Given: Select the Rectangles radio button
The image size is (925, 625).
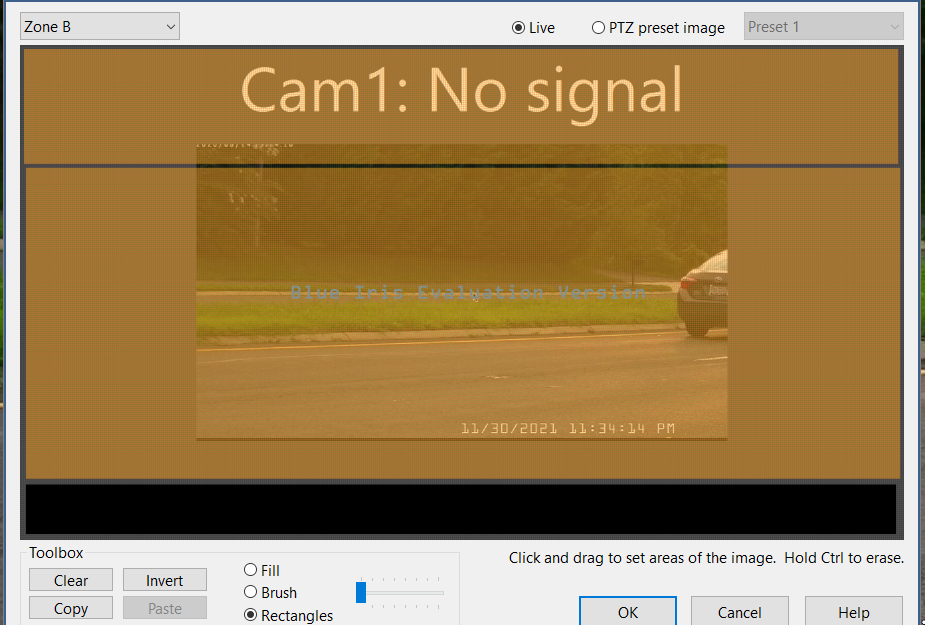Looking at the screenshot, I should pos(288,615).
